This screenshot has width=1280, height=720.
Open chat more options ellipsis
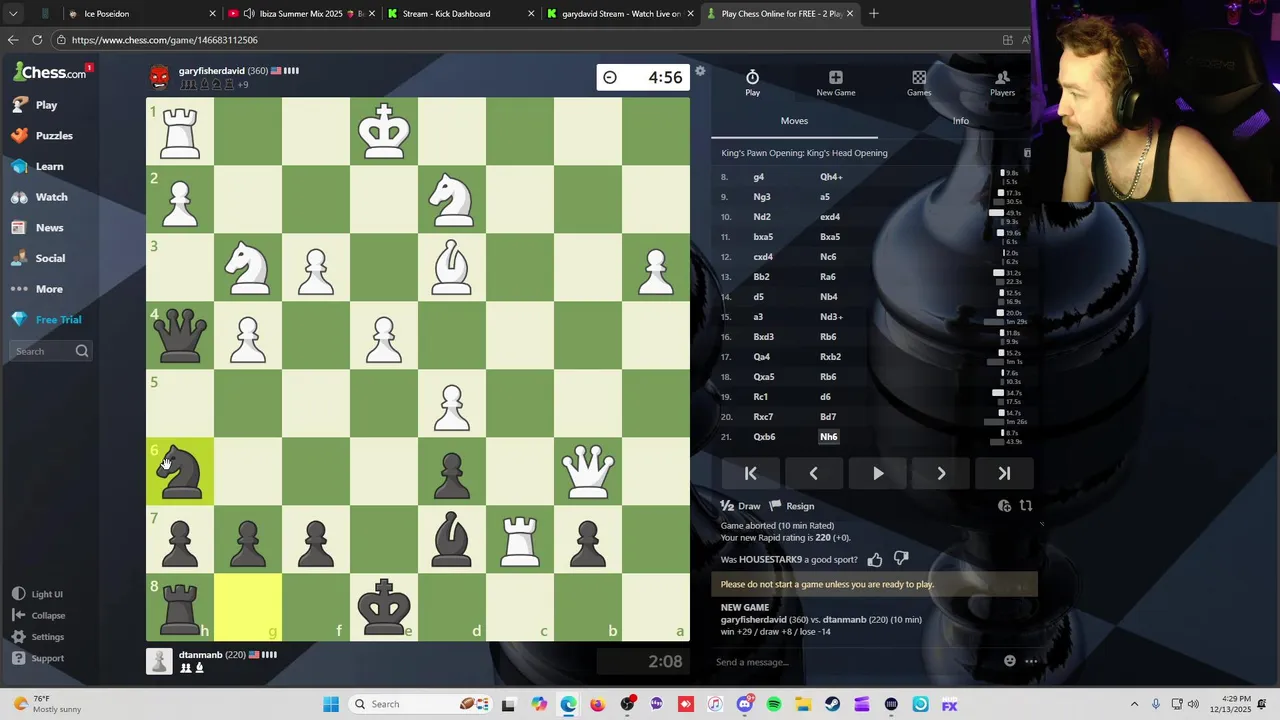1031,661
